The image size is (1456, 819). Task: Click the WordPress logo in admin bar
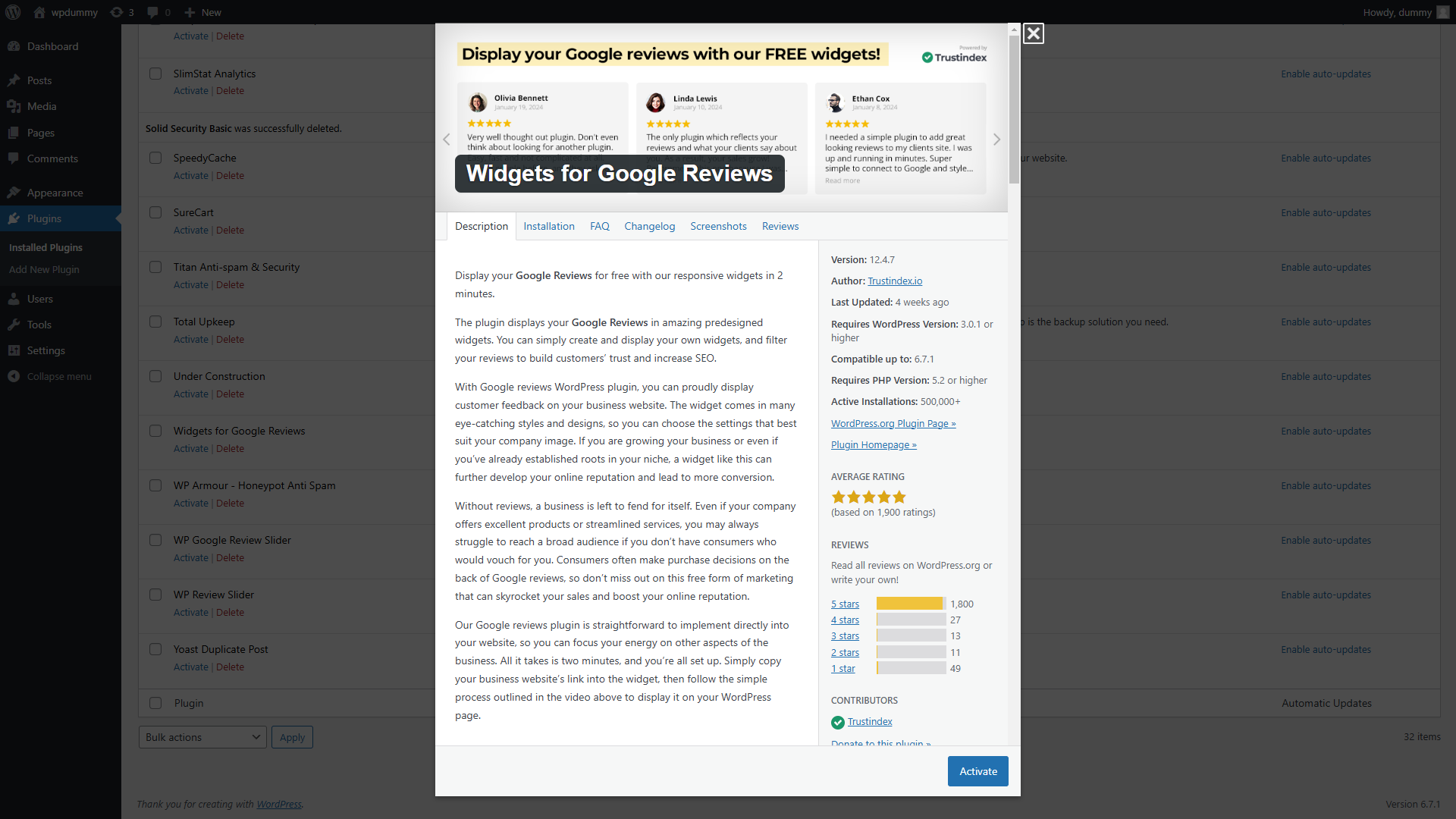click(x=13, y=12)
